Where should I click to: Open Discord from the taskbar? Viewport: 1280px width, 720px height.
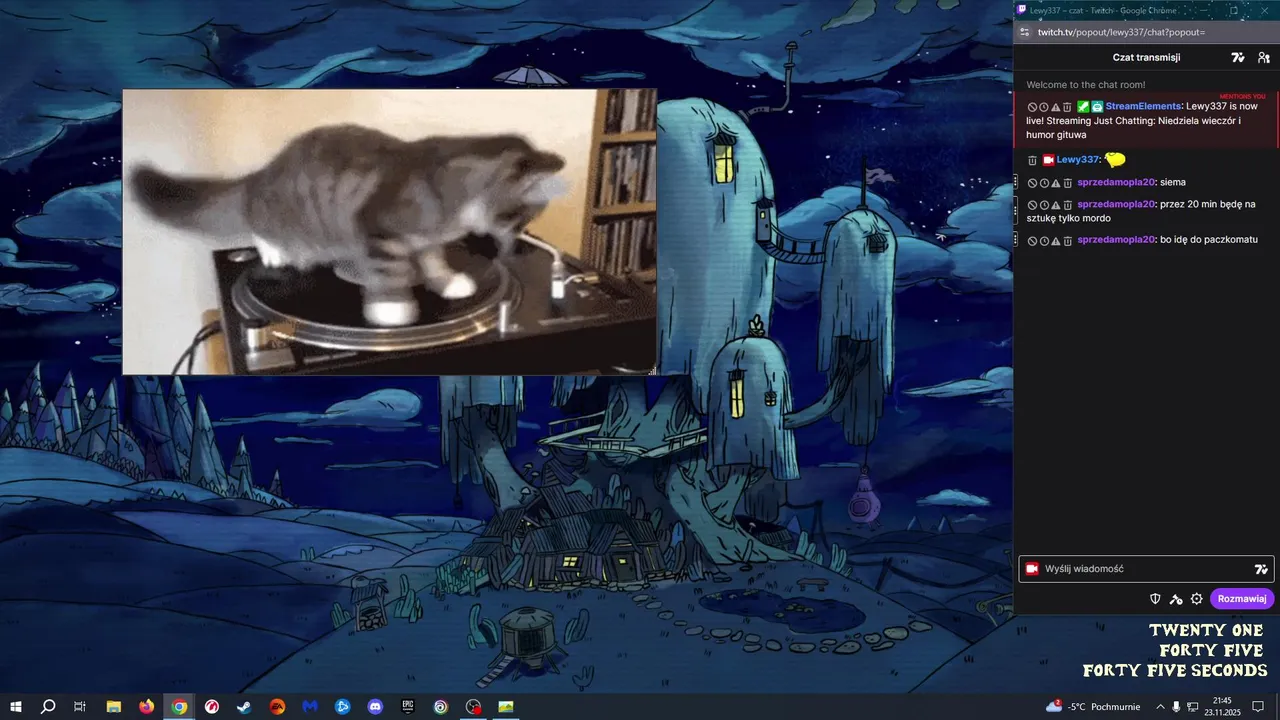point(375,707)
